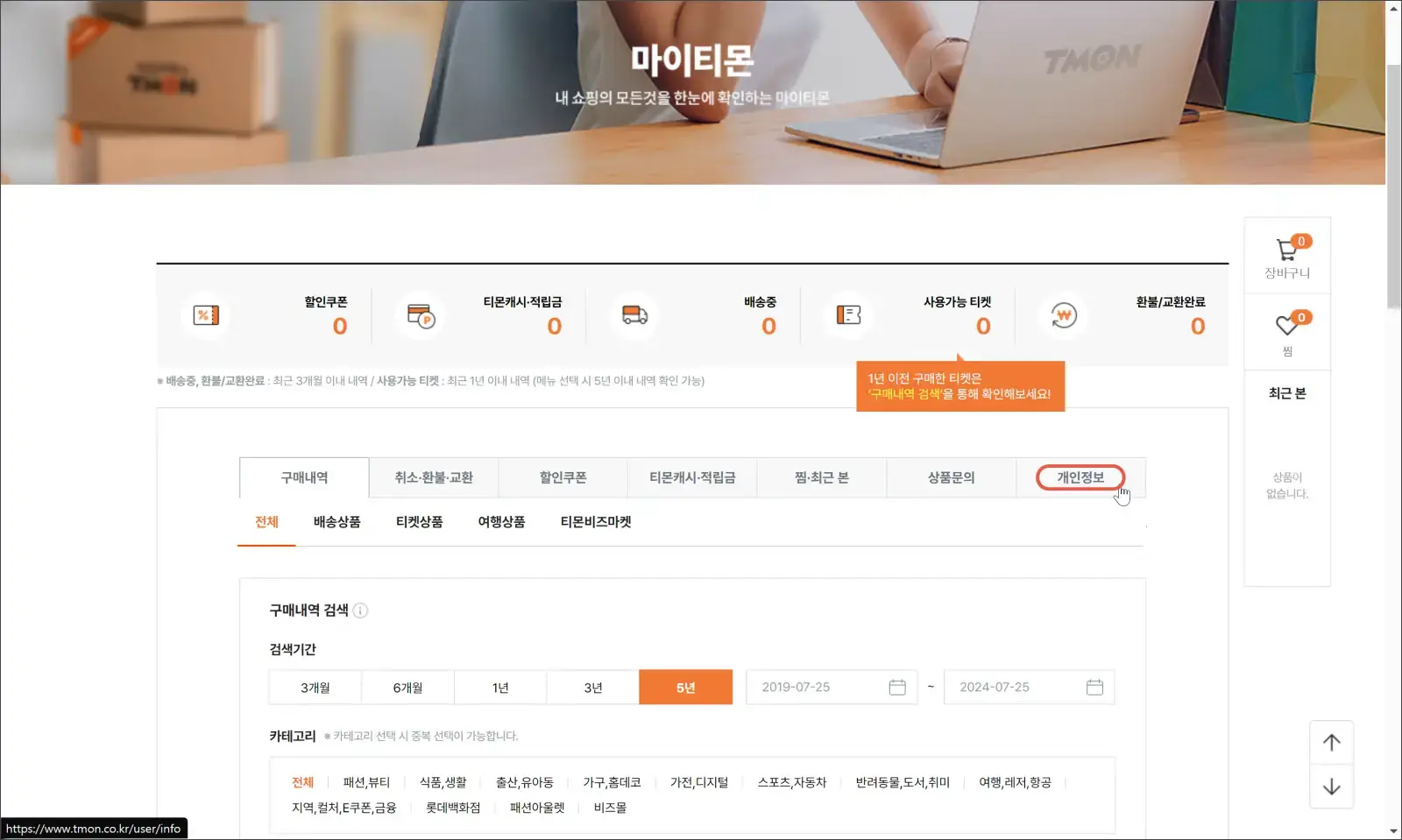Select the 스포츠,자동차 category

click(x=792, y=782)
